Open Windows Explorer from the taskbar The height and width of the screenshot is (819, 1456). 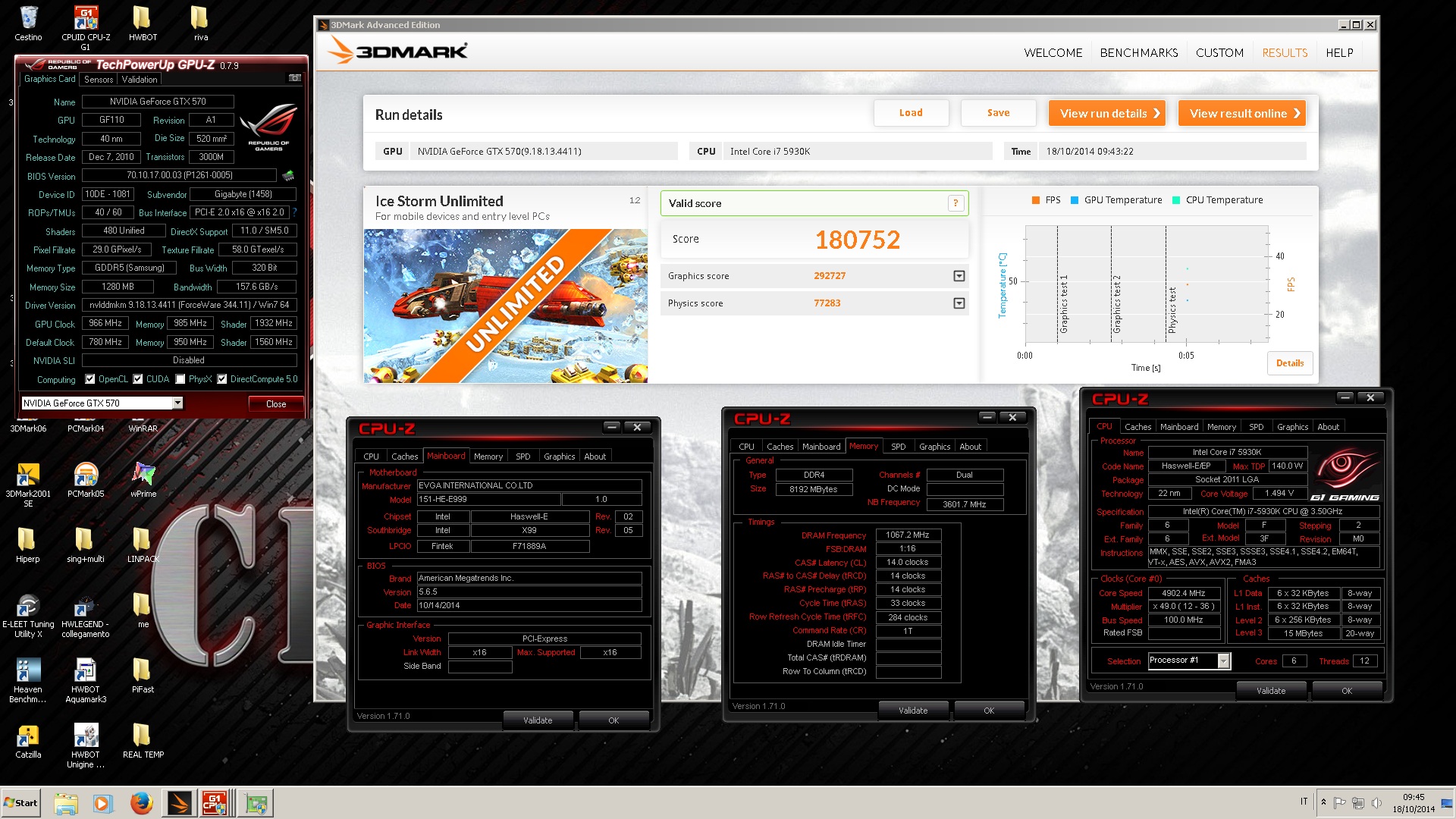[66, 803]
